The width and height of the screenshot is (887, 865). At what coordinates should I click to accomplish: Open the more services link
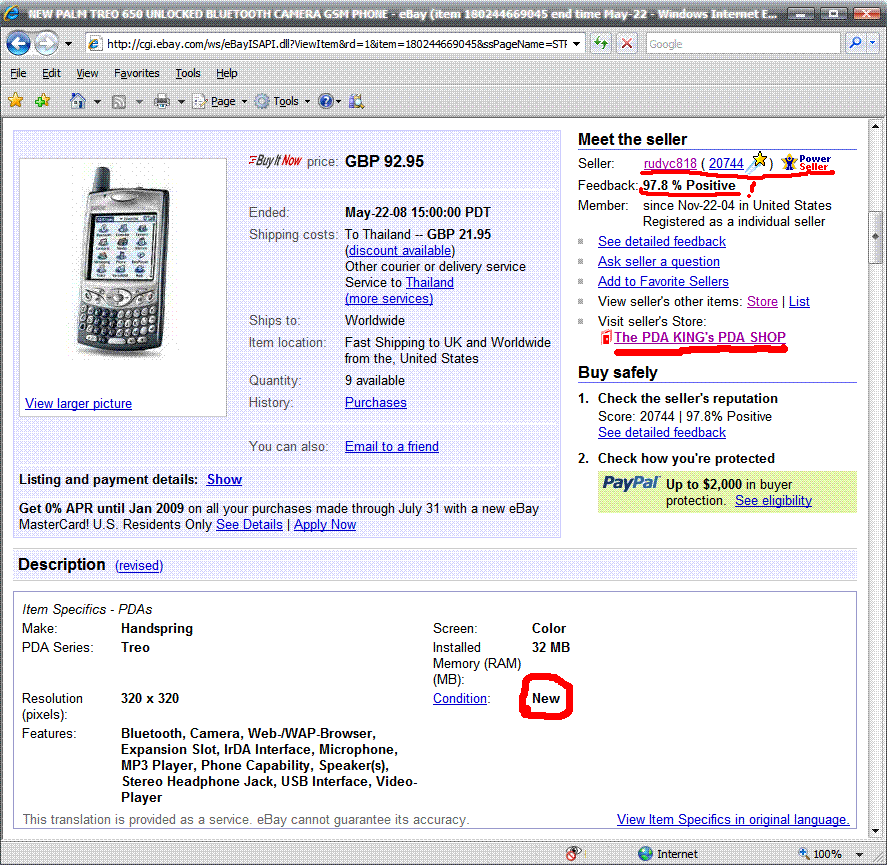point(389,298)
